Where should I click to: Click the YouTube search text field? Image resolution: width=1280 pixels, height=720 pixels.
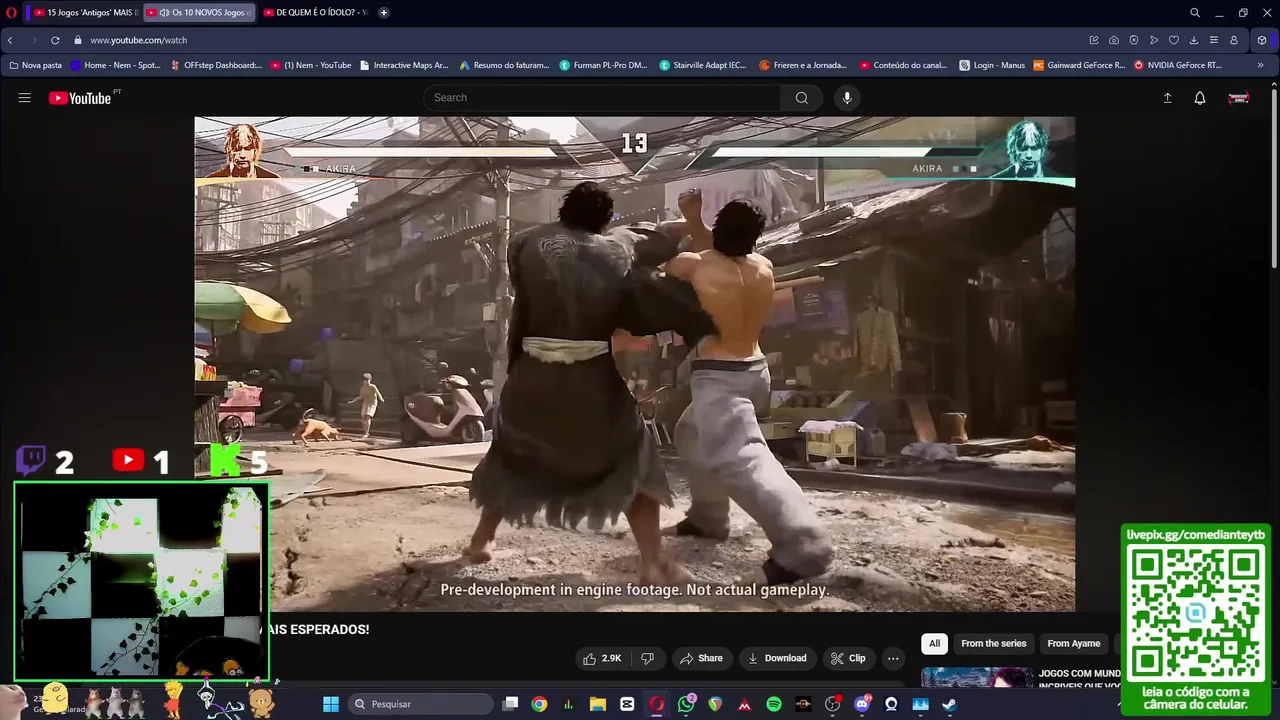click(x=602, y=98)
